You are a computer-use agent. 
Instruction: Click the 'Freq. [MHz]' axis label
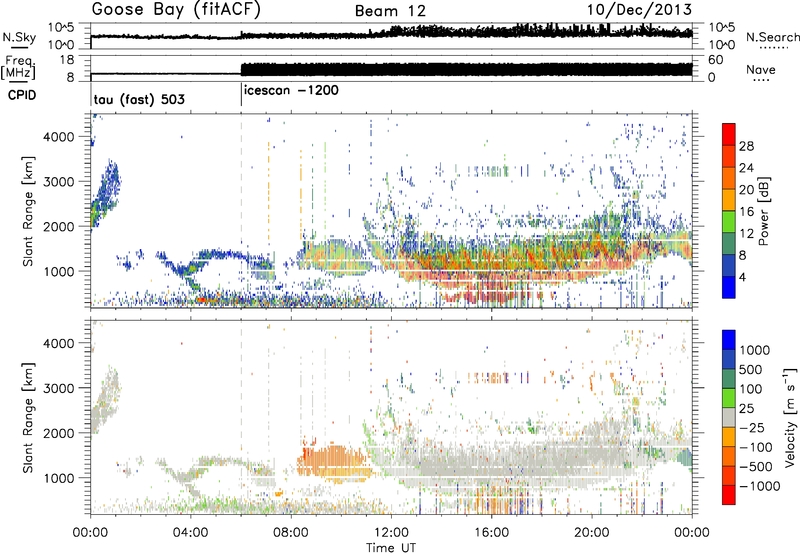pyautogui.click(x=20, y=67)
